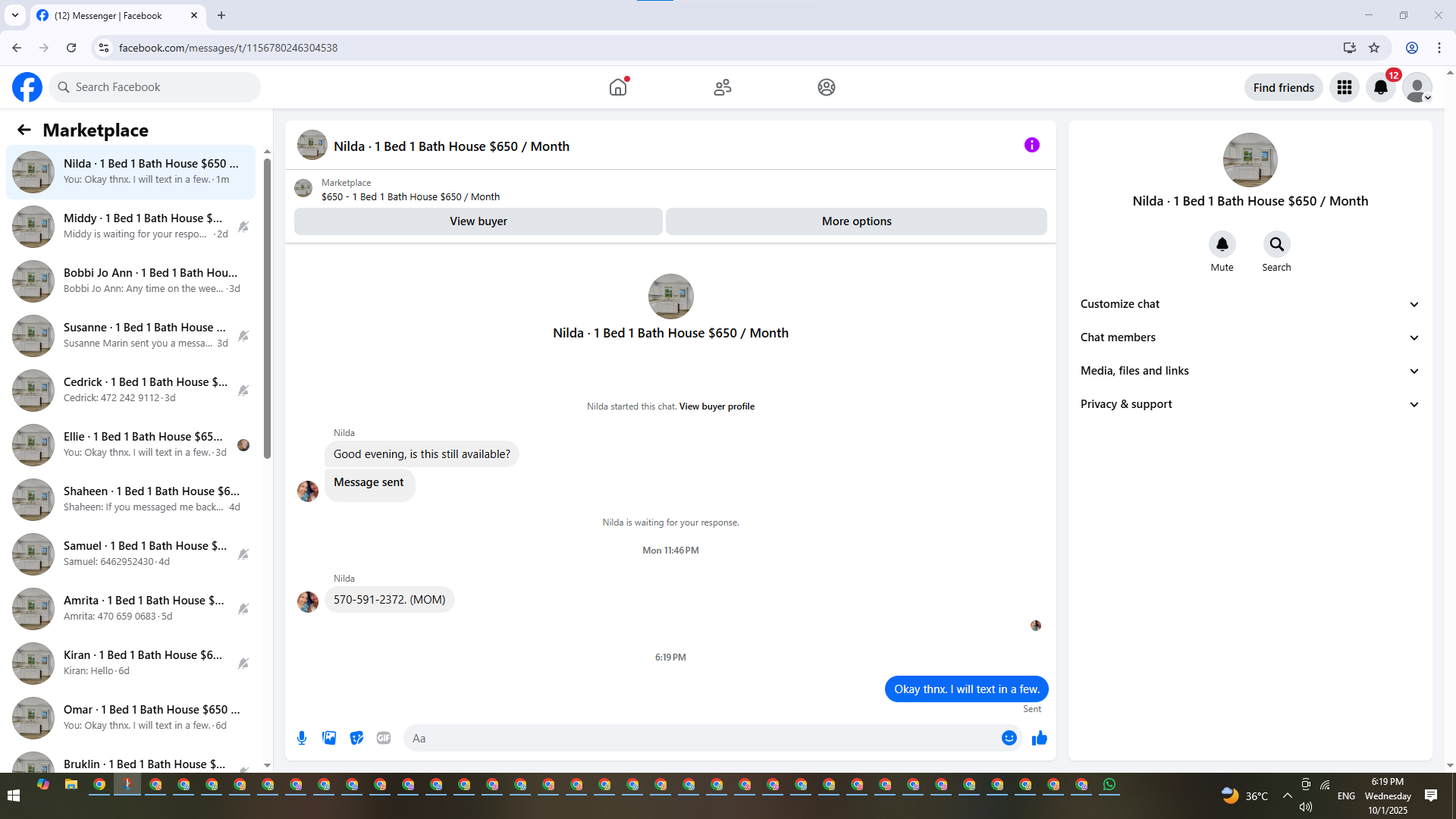Click the Search Facebook field
This screenshot has height=819, width=1456.
click(x=155, y=87)
